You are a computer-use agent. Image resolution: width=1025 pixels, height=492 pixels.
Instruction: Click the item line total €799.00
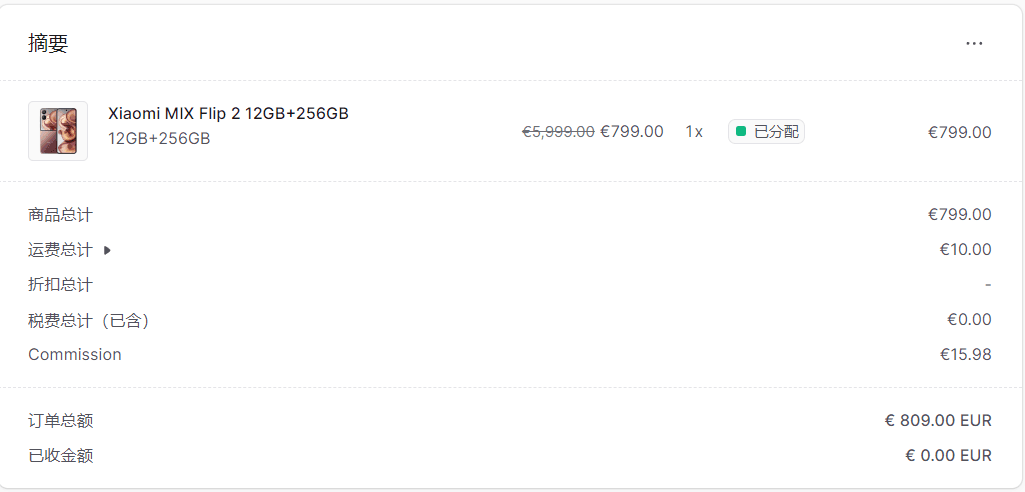pos(959,132)
